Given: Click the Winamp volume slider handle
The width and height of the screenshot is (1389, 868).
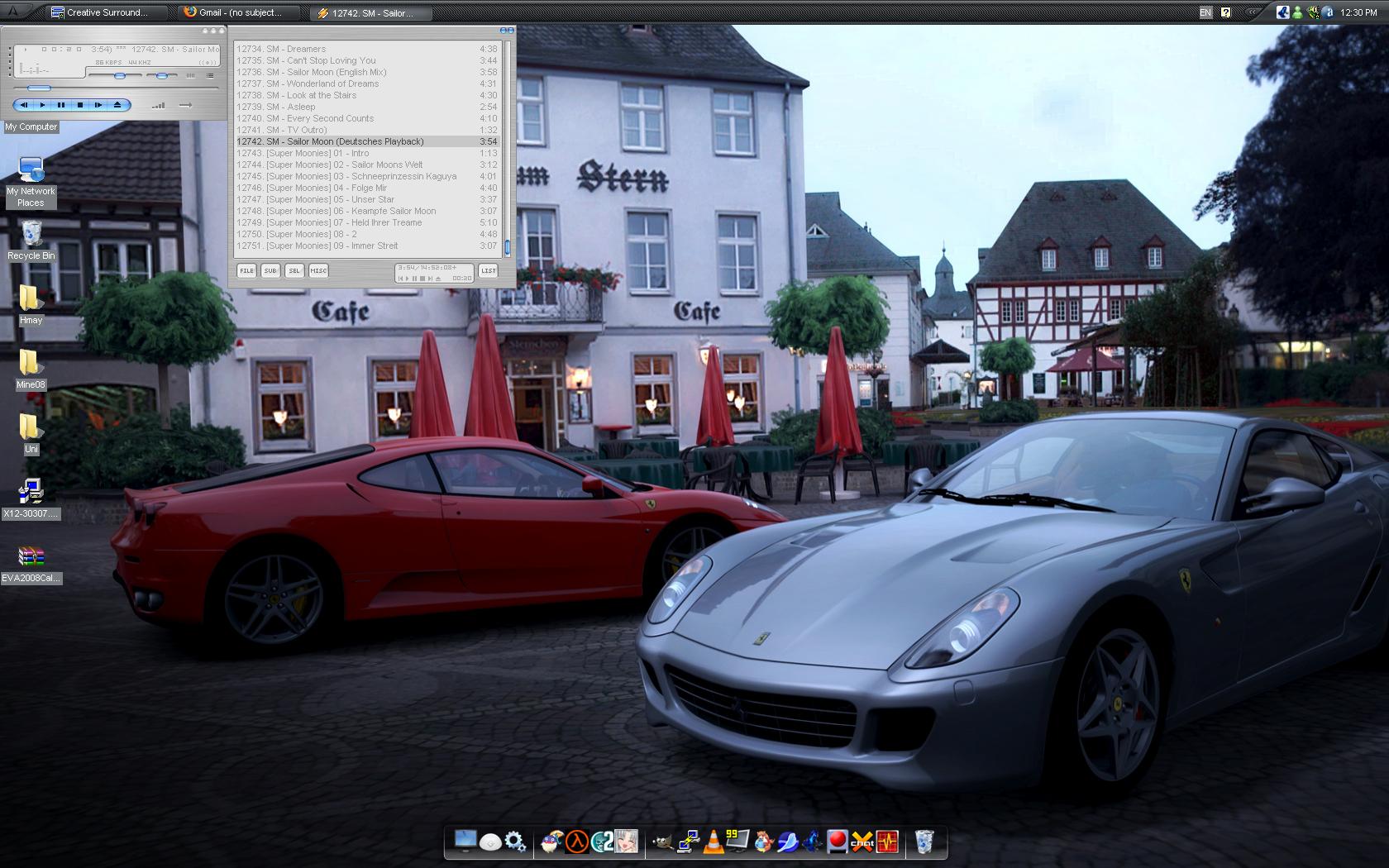Looking at the screenshot, I should 120,75.
